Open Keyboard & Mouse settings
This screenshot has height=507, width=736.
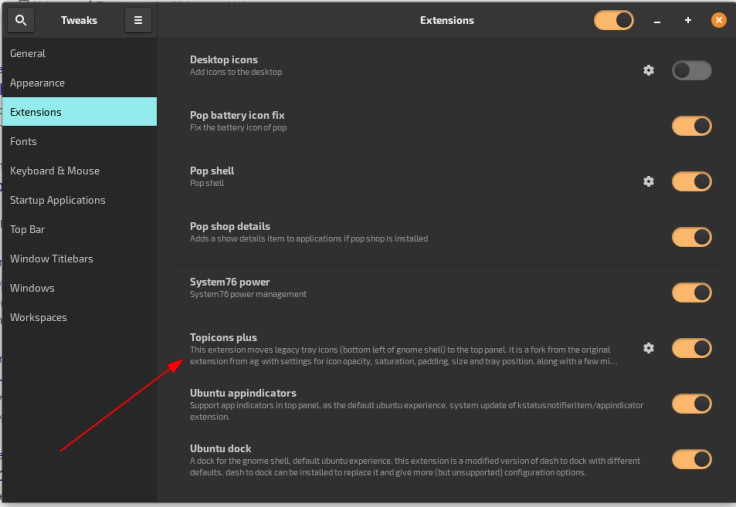coord(54,171)
